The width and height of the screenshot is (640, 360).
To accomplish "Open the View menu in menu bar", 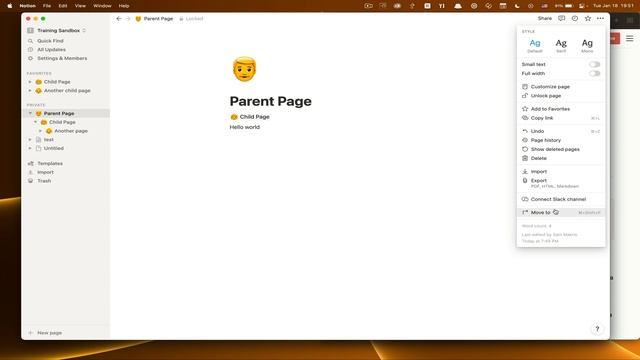I will click(80, 6).
